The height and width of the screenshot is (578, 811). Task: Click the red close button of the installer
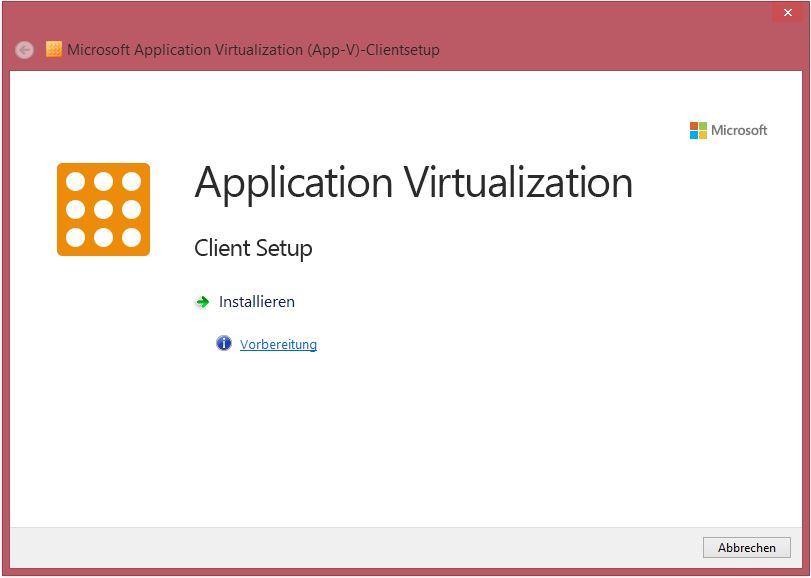point(789,12)
